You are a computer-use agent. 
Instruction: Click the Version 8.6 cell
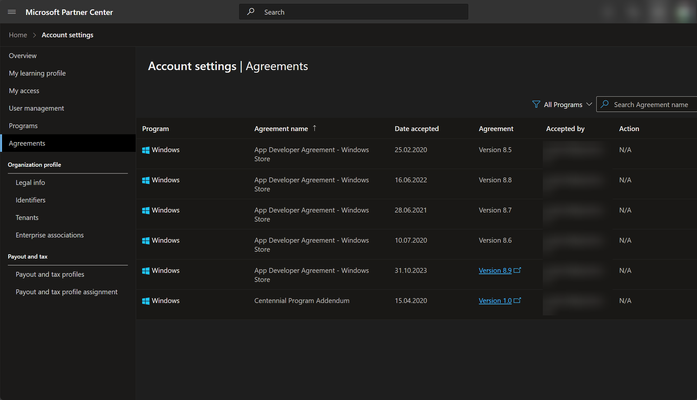495,240
